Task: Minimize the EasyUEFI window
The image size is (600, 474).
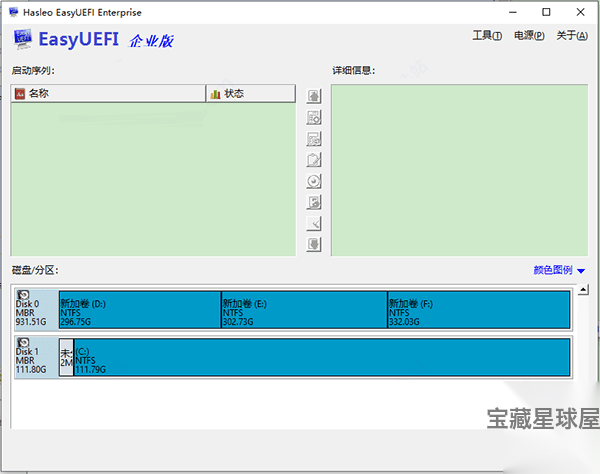Action: [x=513, y=12]
